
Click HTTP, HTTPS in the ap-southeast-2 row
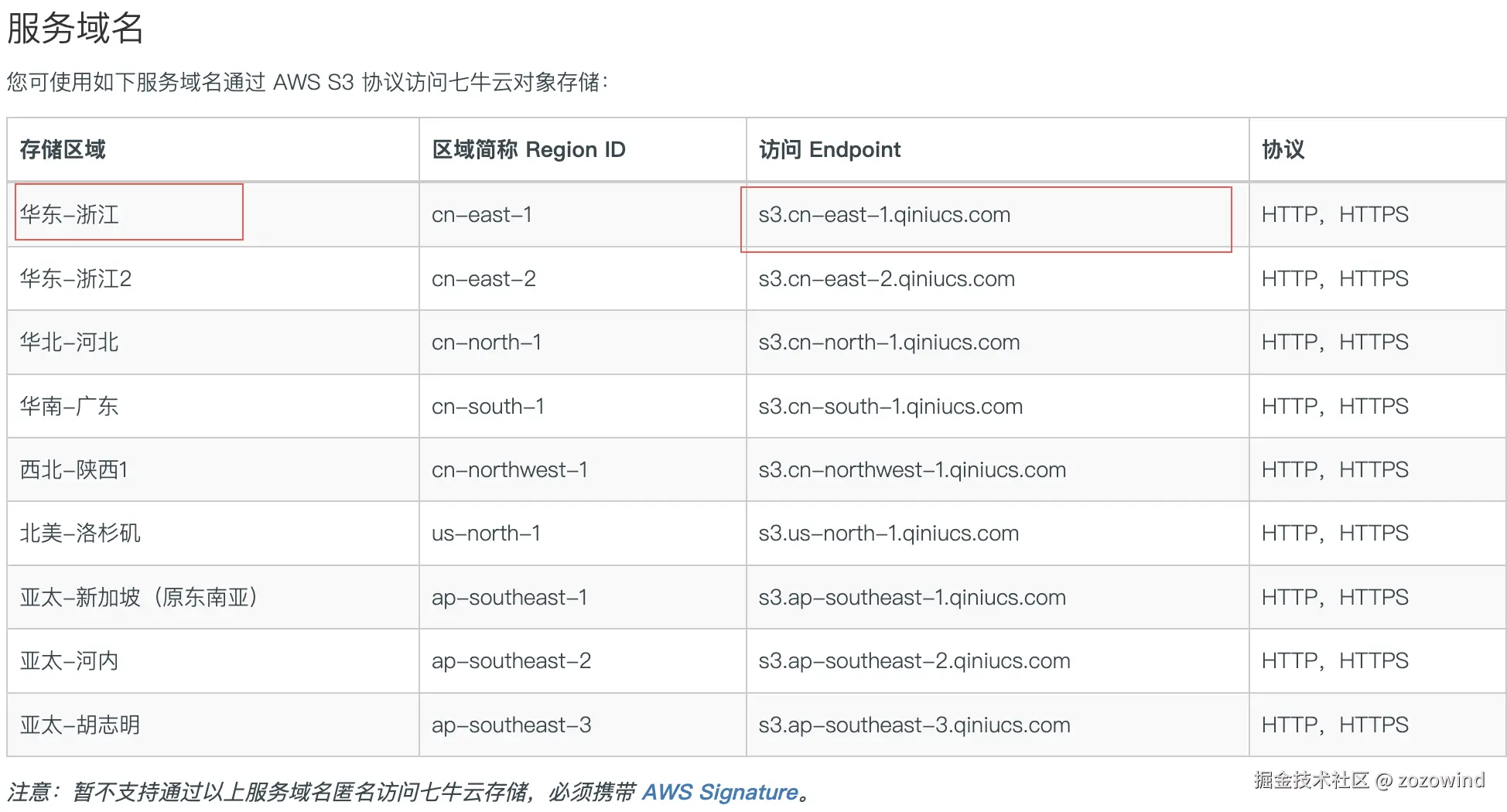pyautogui.click(x=1335, y=660)
